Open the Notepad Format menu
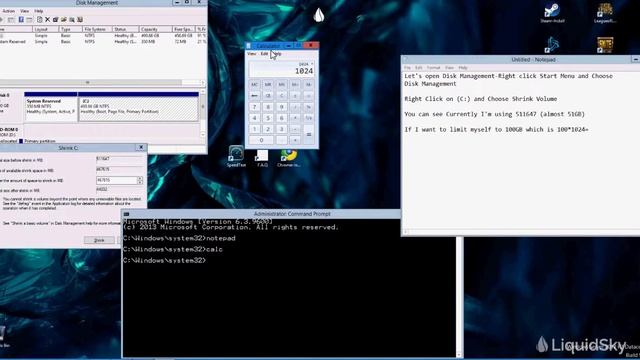640x360 pixels. point(433,68)
